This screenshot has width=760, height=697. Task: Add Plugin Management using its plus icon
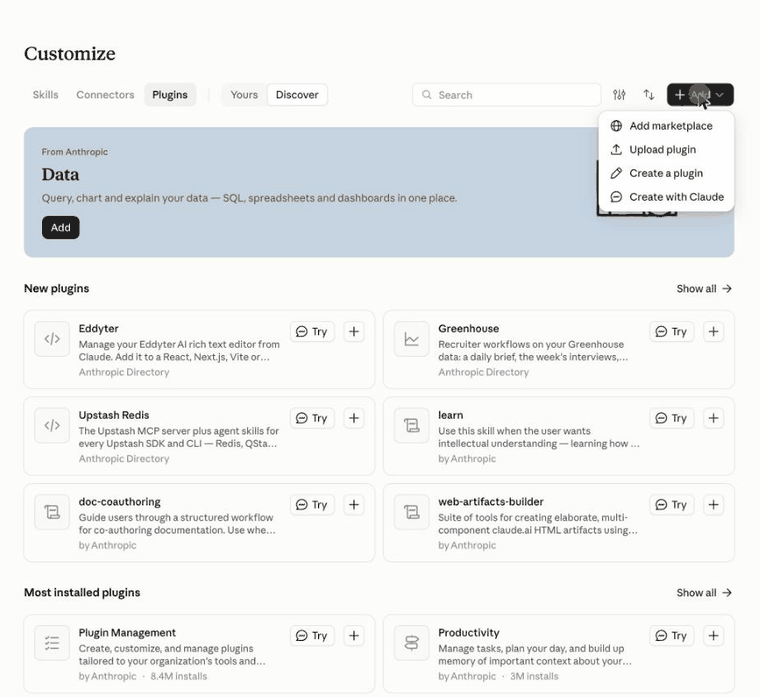coord(354,635)
